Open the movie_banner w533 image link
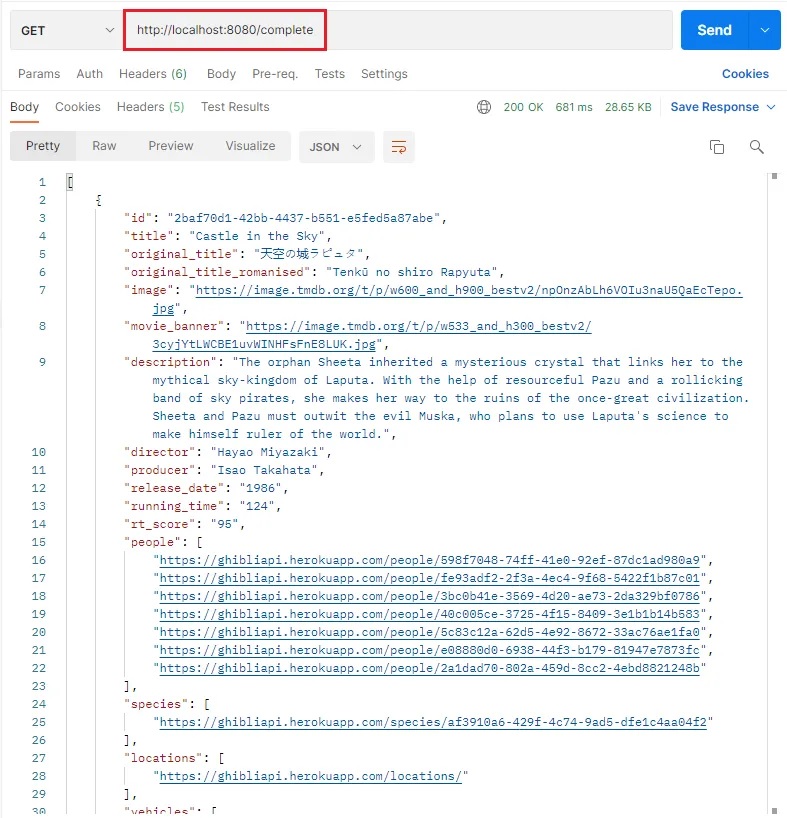 418,326
